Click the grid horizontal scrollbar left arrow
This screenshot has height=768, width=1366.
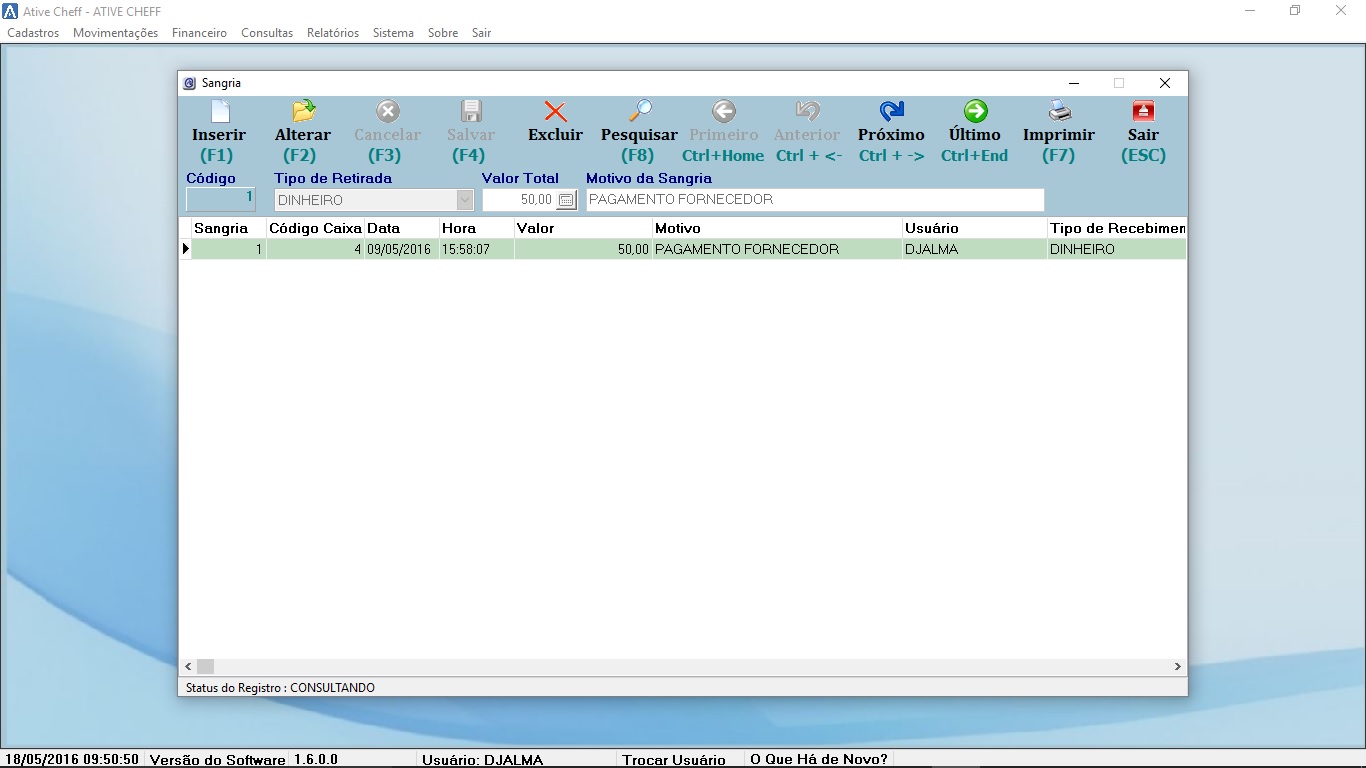click(x=188, y=666)
